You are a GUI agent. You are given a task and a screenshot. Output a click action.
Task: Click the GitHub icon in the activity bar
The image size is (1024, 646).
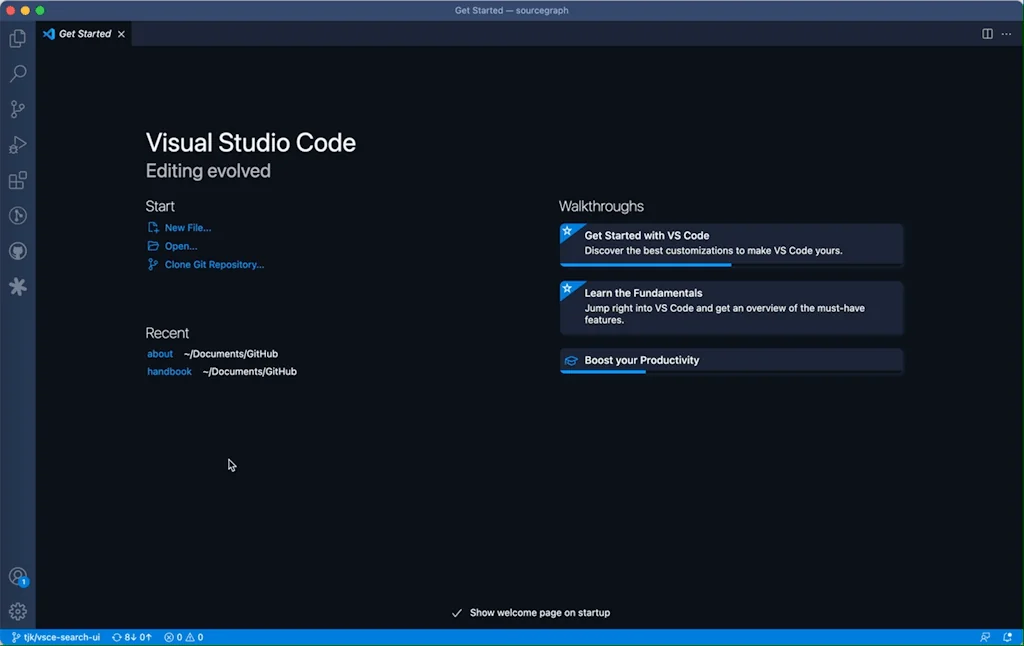coord(17,251)
